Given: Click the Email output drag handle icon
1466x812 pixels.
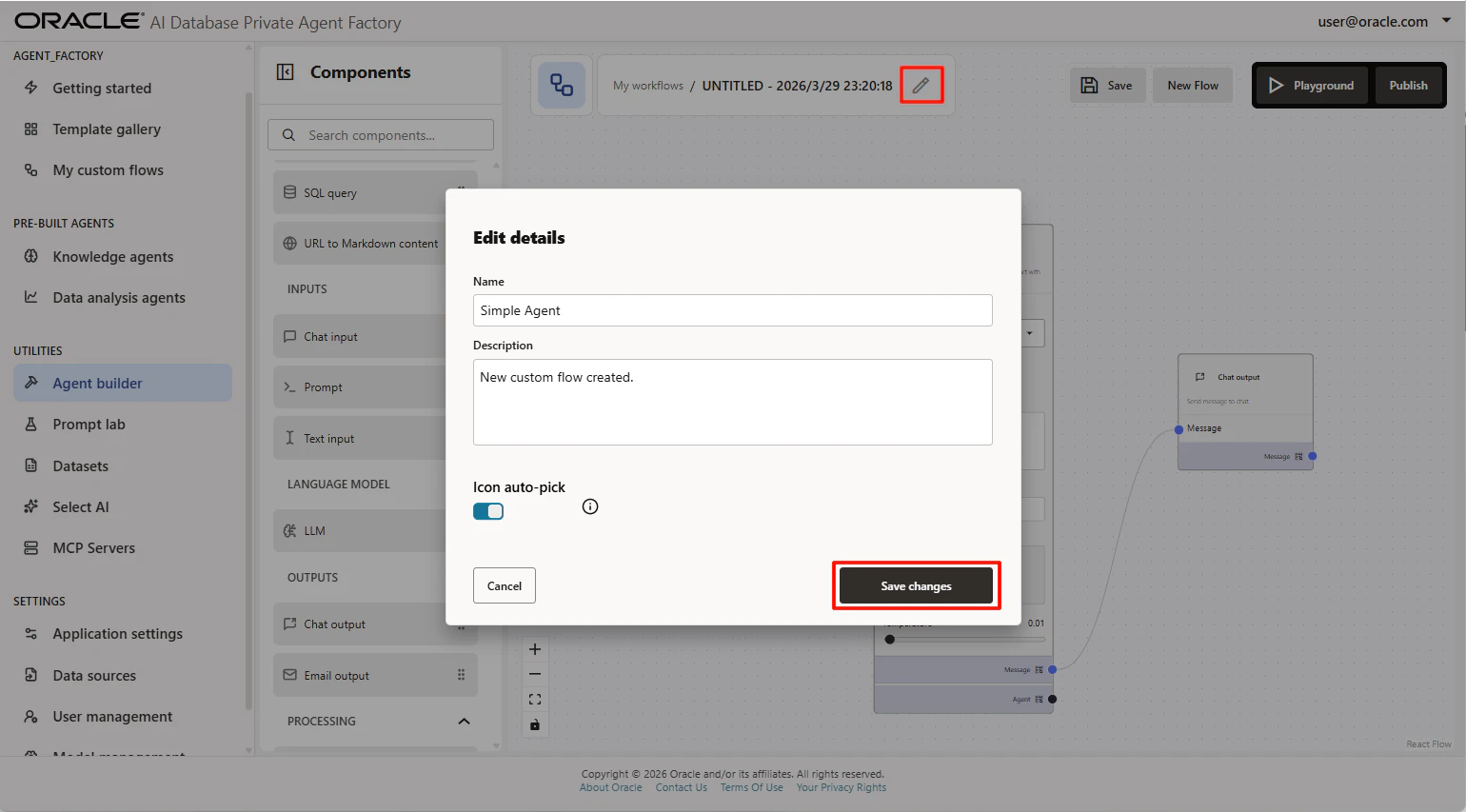Looking at the screenshot, I should click(461, 675).
